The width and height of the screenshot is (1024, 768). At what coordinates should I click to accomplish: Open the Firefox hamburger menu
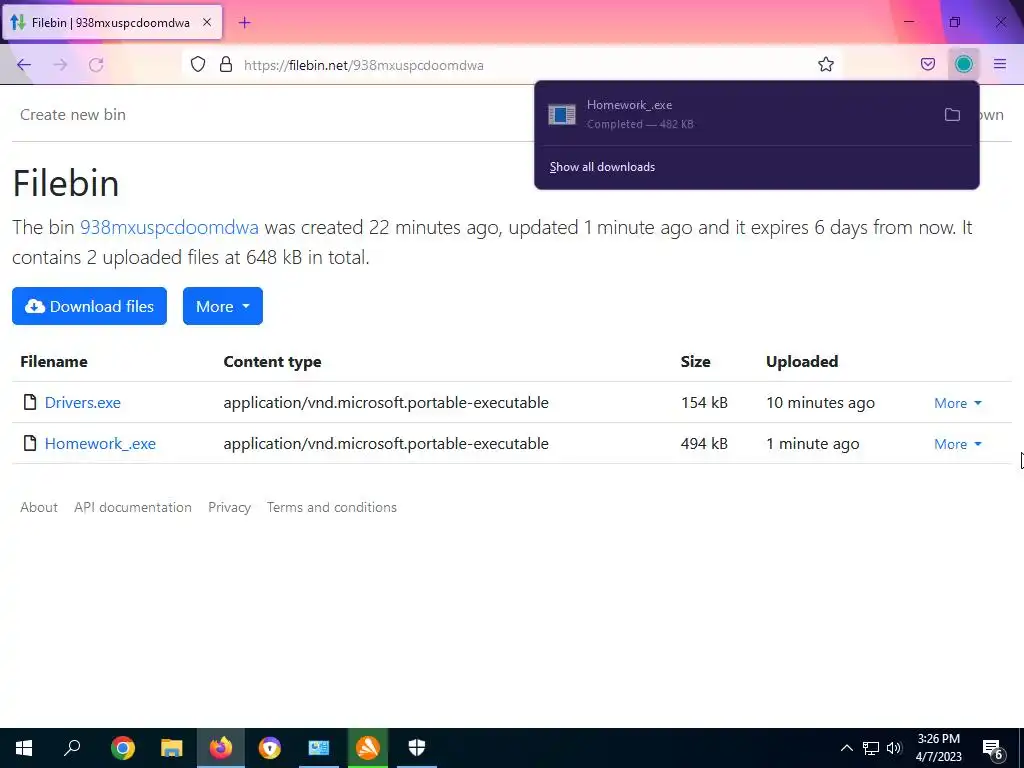point(1000,64)
